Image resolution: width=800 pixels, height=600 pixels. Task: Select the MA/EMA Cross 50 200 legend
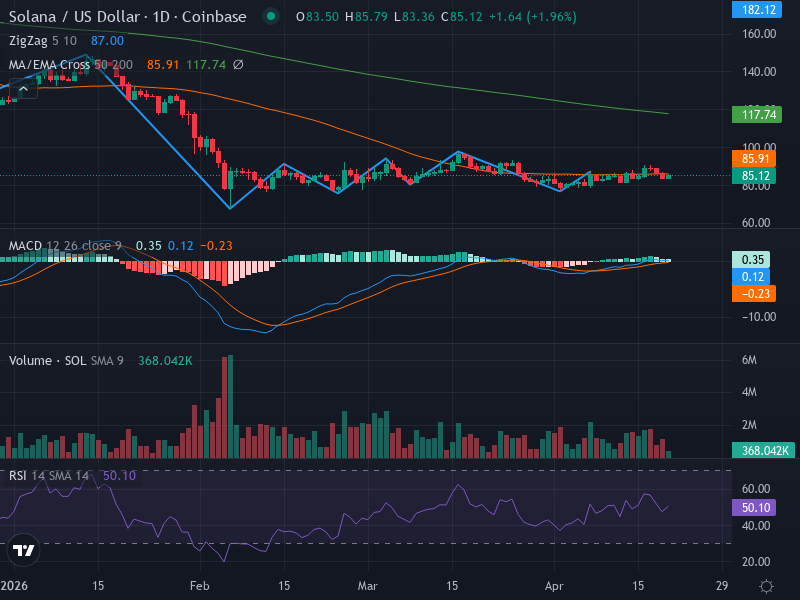click(x=70, y=65)
